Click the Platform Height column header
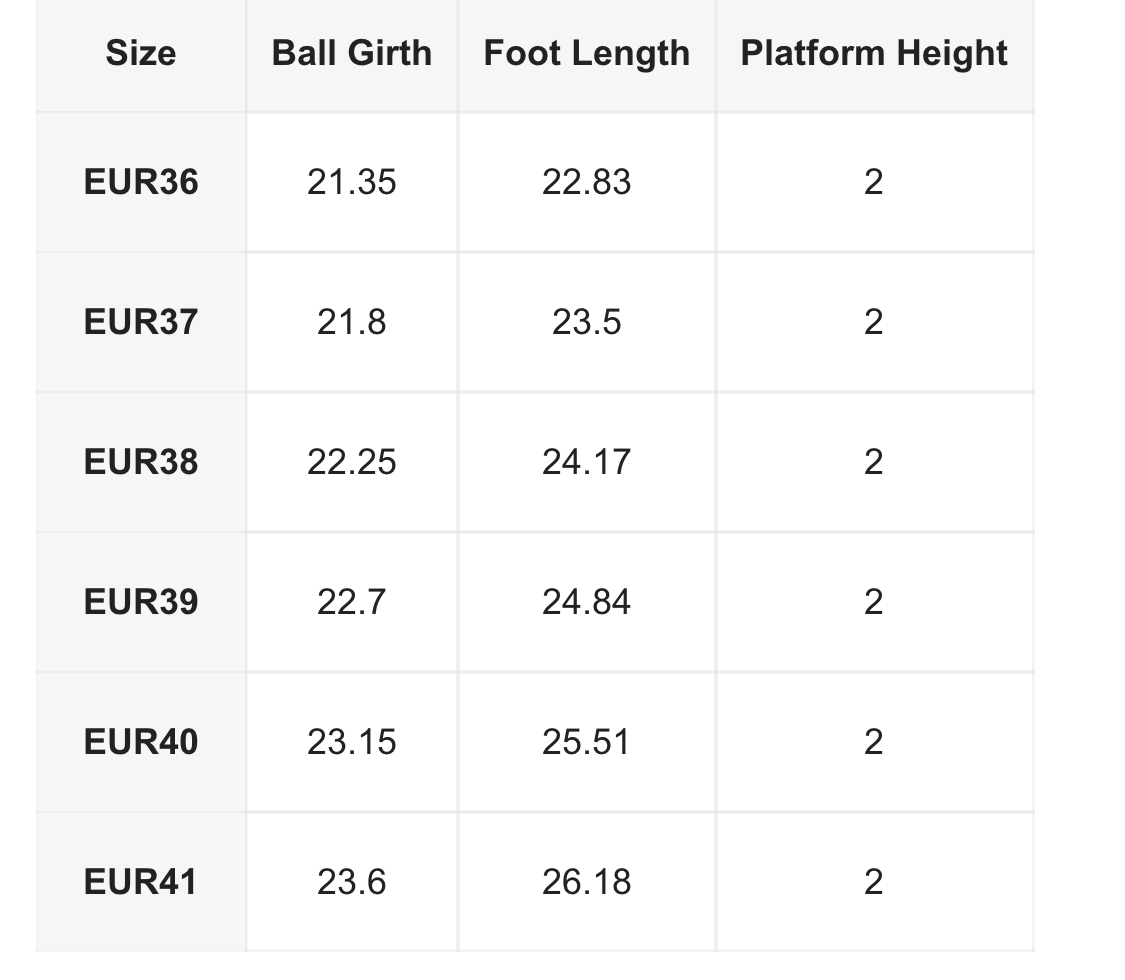Viewport: 1125px width, 980px height. pos(874,53)
